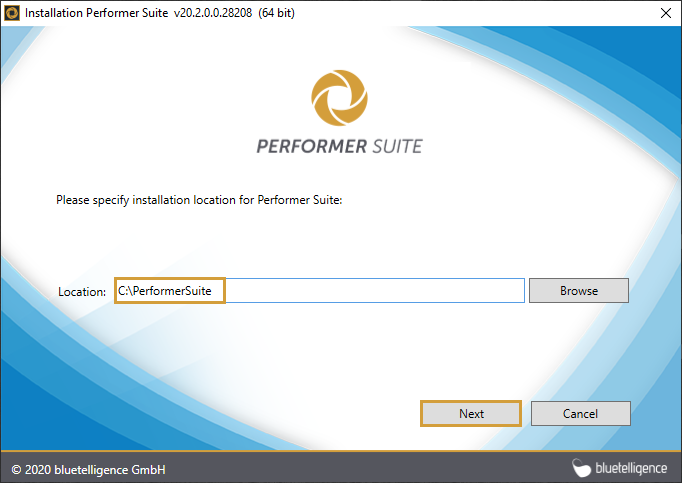Click the word SUITE in the wordmark
682x483 pixels.
[391, 146]
